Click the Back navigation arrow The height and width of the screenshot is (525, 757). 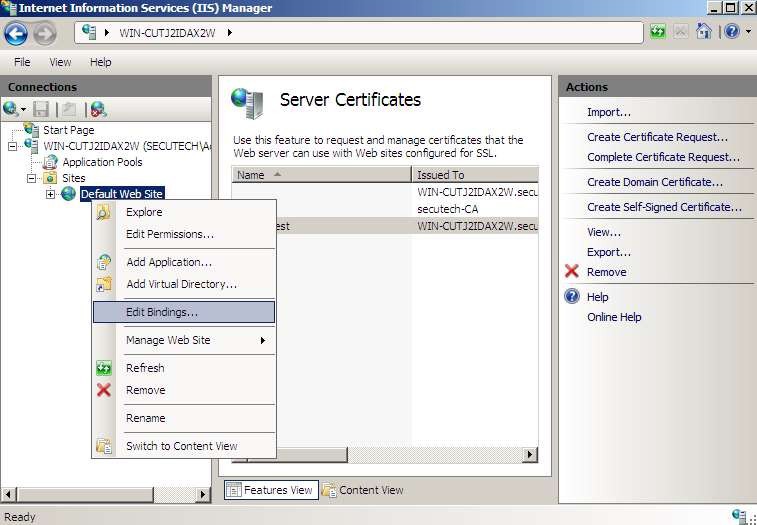click(x=16, y=34)
